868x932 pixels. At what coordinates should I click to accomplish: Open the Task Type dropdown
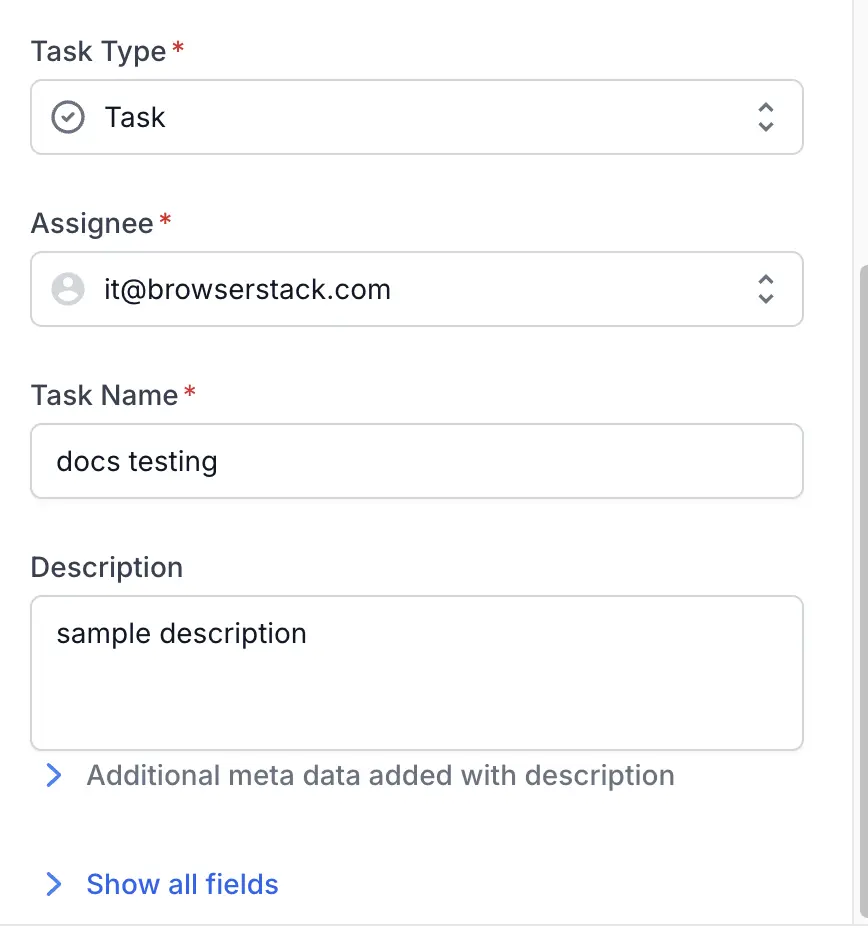pyautogui.click(x=416, y=118)
